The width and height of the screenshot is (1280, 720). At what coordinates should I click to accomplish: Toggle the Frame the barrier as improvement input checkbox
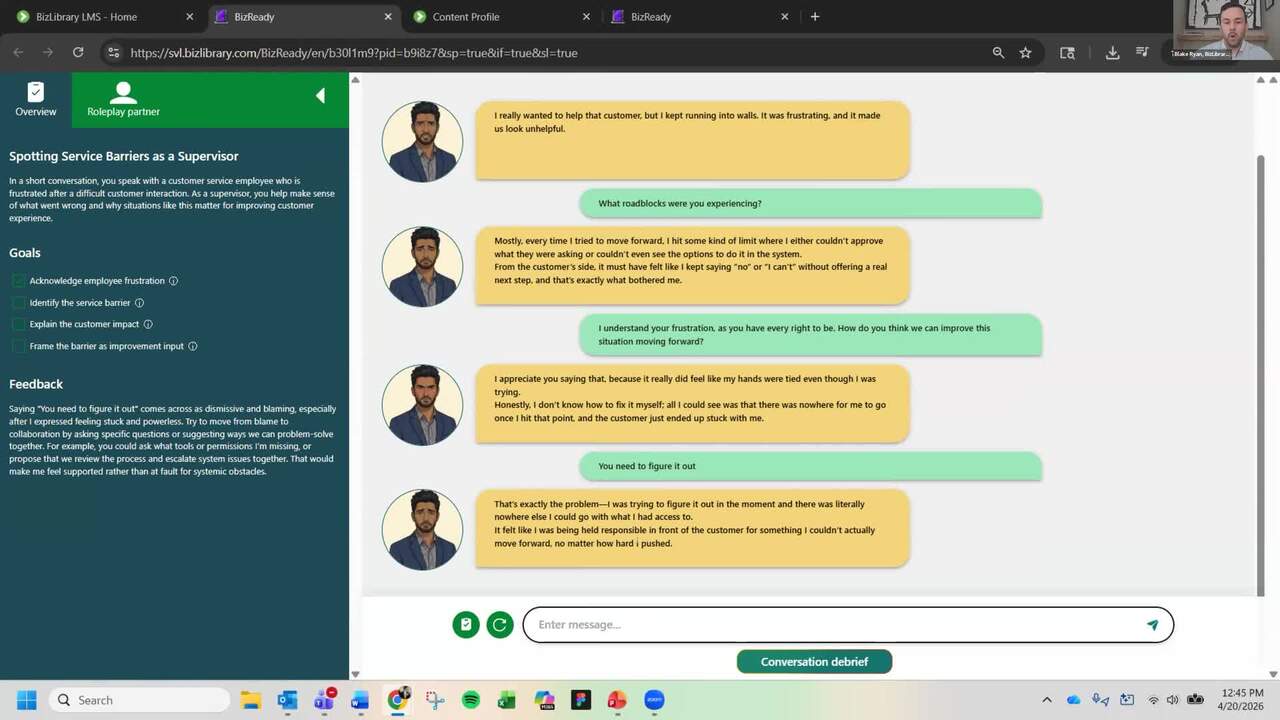(18, 346)
